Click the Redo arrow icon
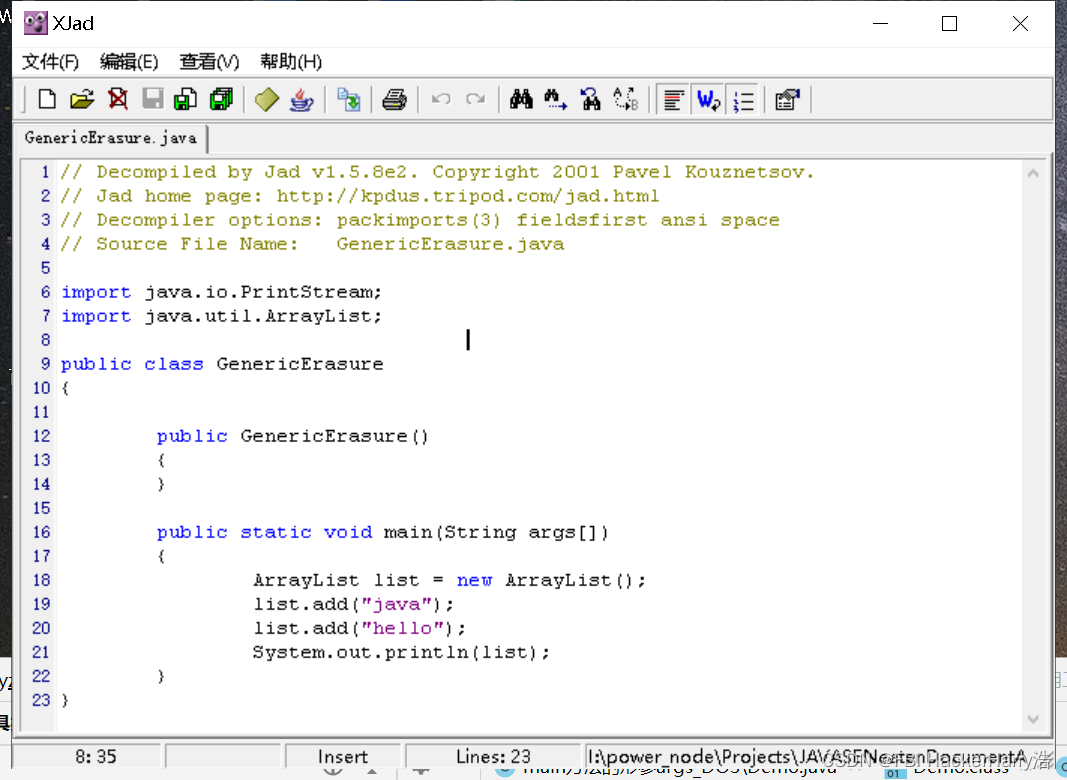Image resolution: width=1067 pixels, height=780 pixels. 476,99
